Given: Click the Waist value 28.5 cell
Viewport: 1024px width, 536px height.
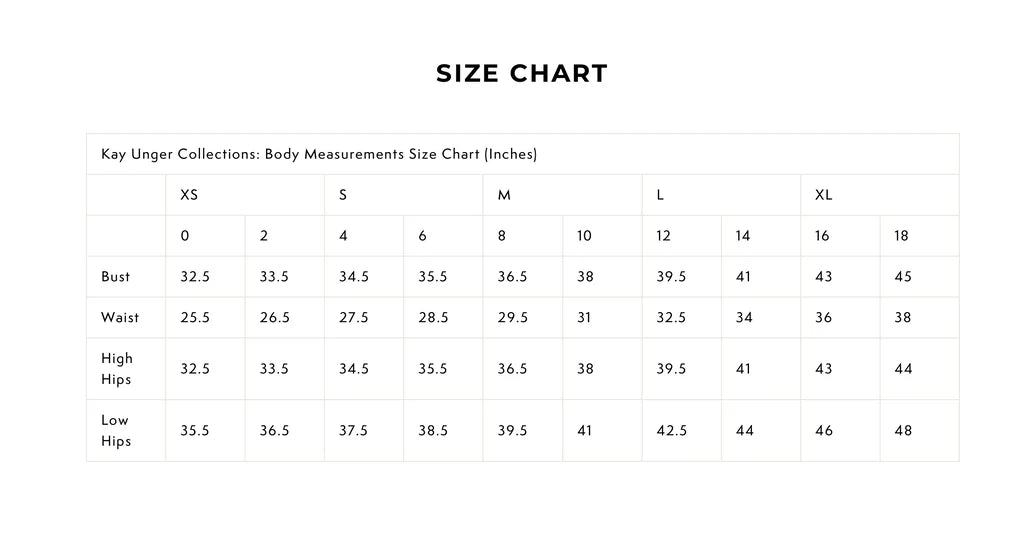Looking at the screenshot, I should point(433,318).
